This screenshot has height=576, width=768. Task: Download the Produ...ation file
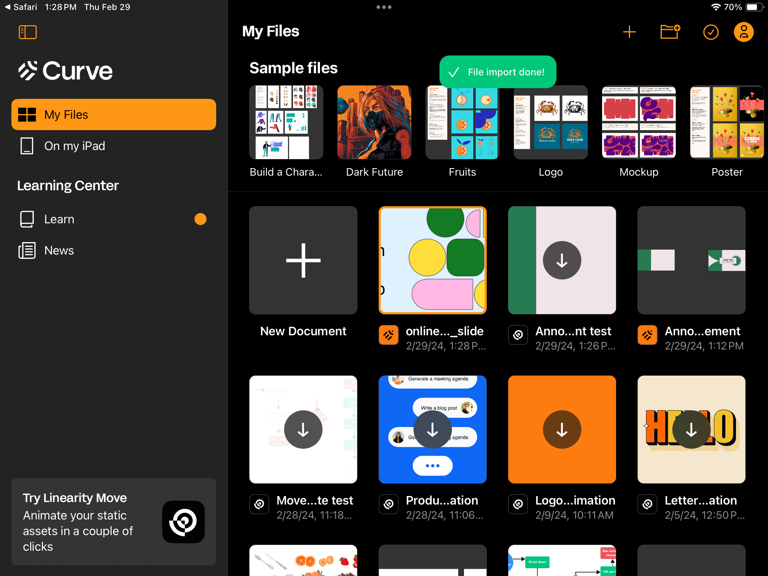point(432,430)
